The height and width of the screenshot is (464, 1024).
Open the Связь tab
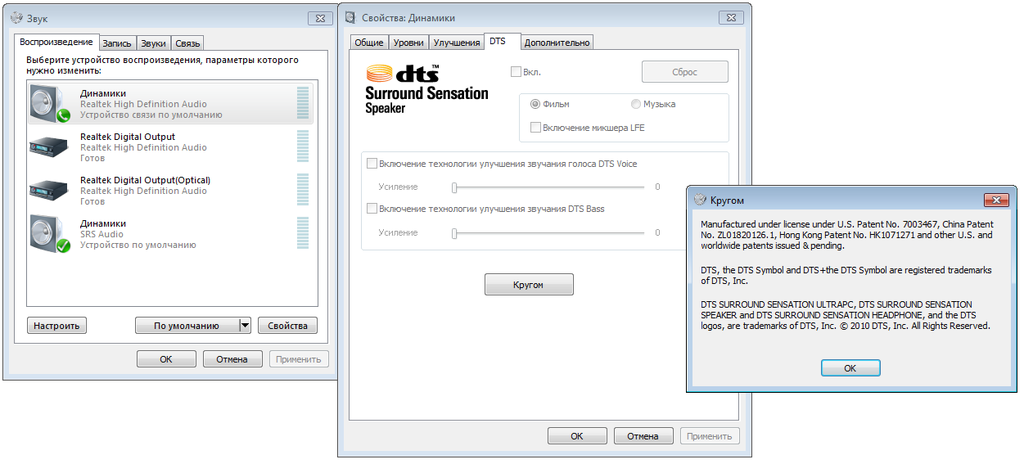pyautogui.click(x=187, y=43)
